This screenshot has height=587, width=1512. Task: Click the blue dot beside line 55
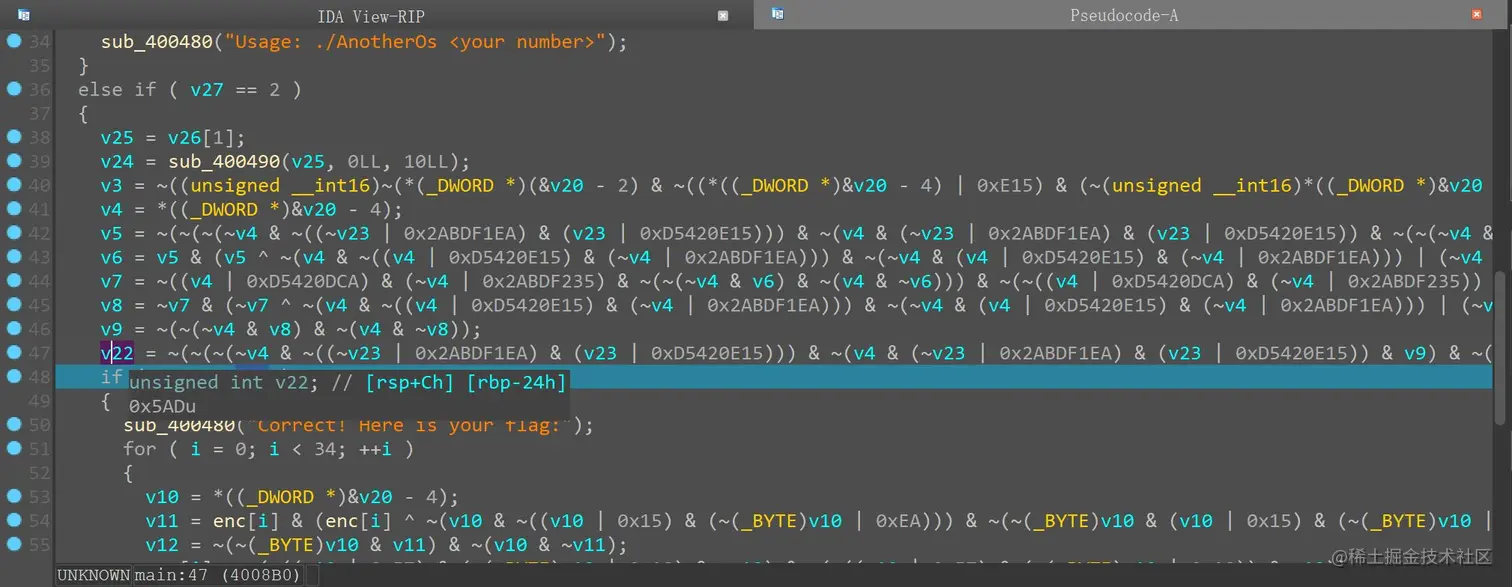(x=13, y=545)
